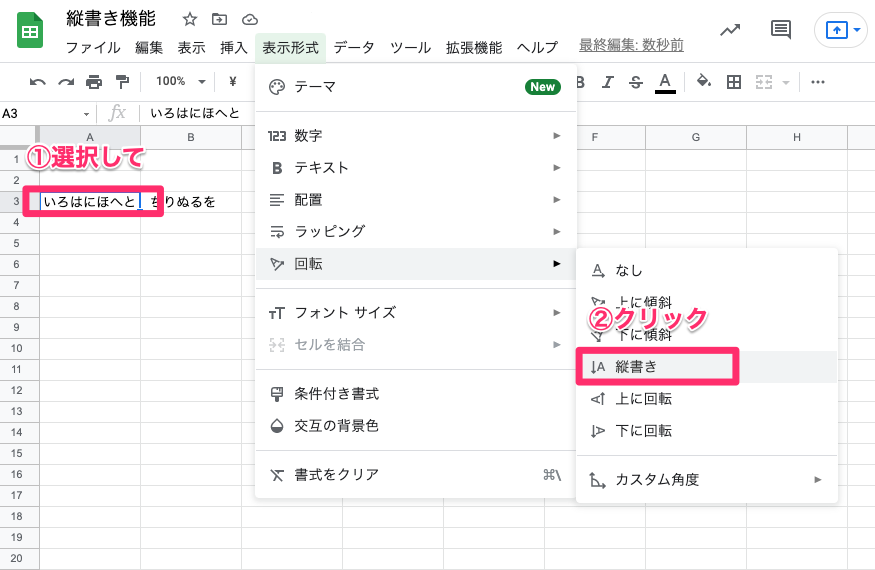The width and height of the screenshot is (875, 570).
Task: Open the 100% zoom dropdown
Action: tap(181, 82)
